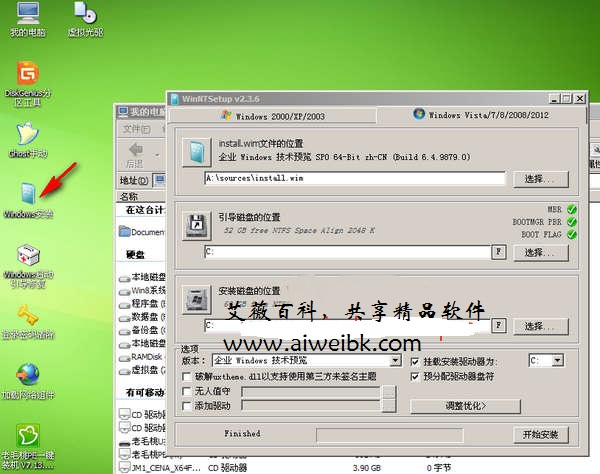Select the 程序盘 drive in 我的电脑 window
This screenshot has height=474, width=600.
[142, 304]
